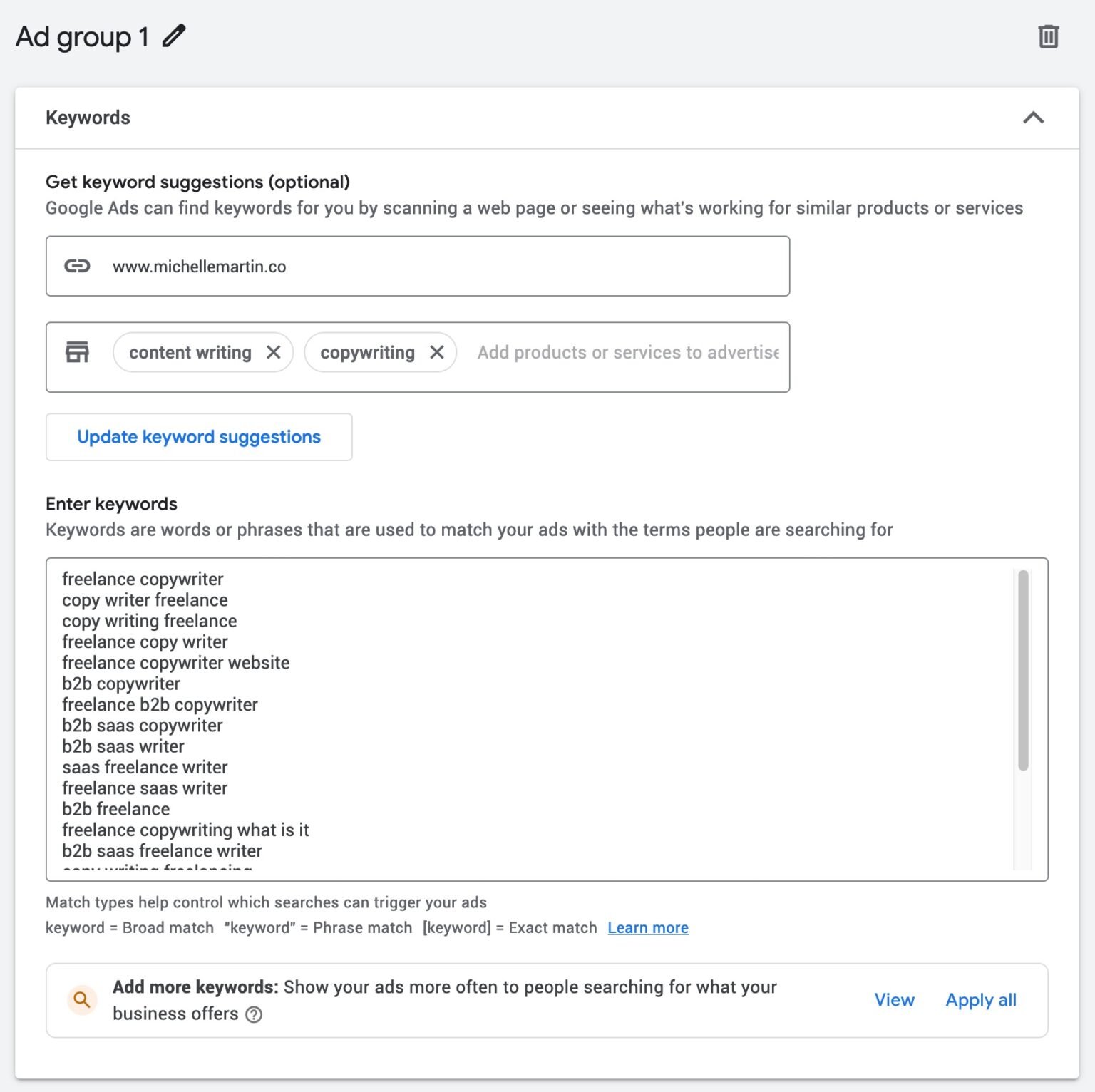Click the magnifying glass in Add more keywords banner

pos(82,1000)
